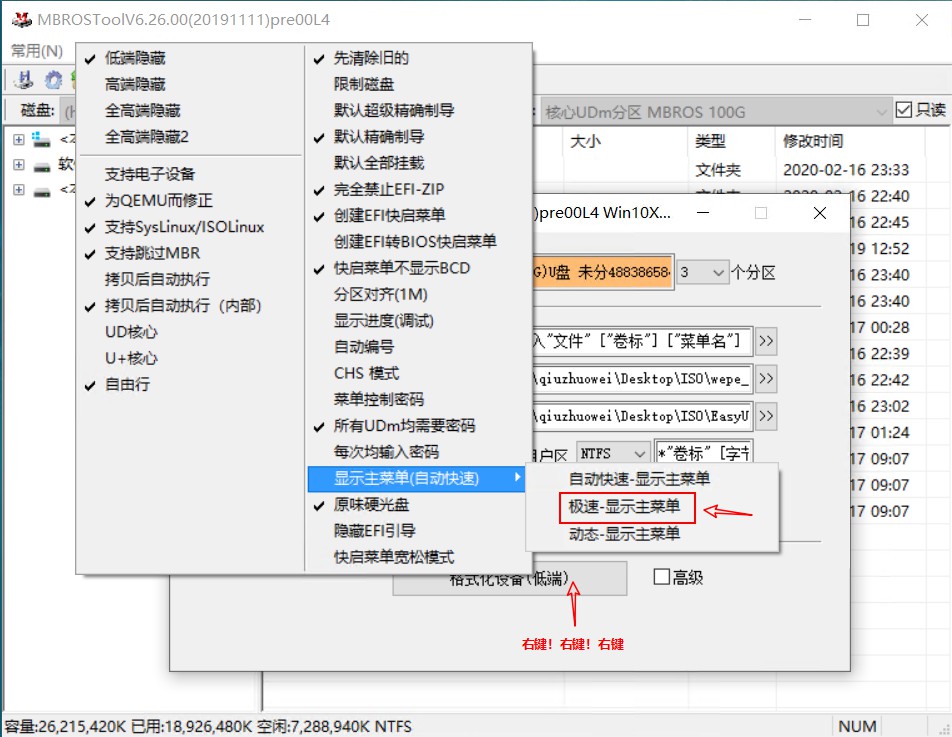
Task: Click the bottom drive icon in the device tree
Action: tap(41, 191)
